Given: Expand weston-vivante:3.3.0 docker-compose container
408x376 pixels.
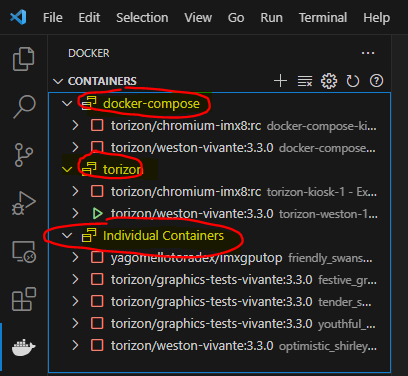Looking at the screenshot, I should (x=75, y=147).
